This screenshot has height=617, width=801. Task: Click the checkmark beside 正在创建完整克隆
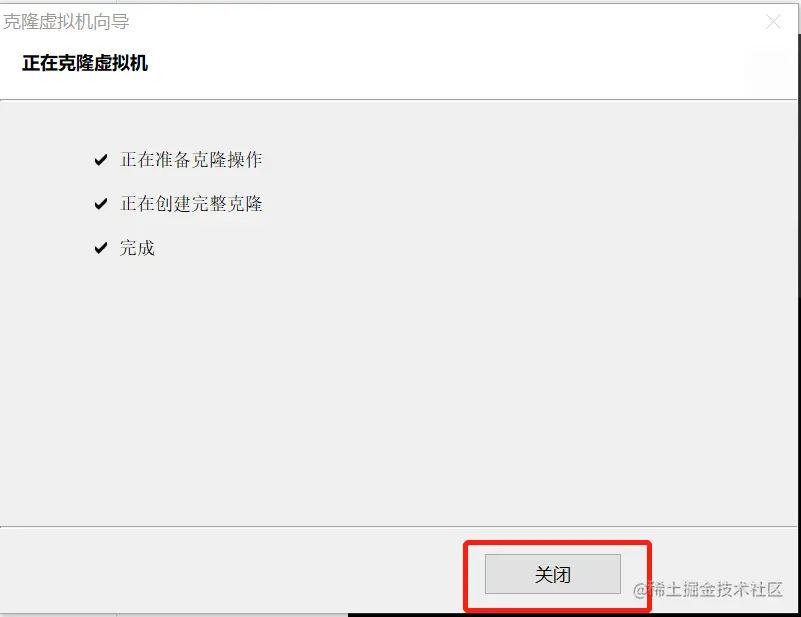101,204
